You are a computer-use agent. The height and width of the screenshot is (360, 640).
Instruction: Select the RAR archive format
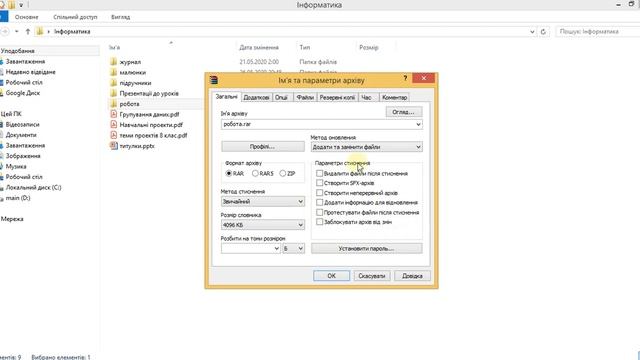(x=229, y=173)
